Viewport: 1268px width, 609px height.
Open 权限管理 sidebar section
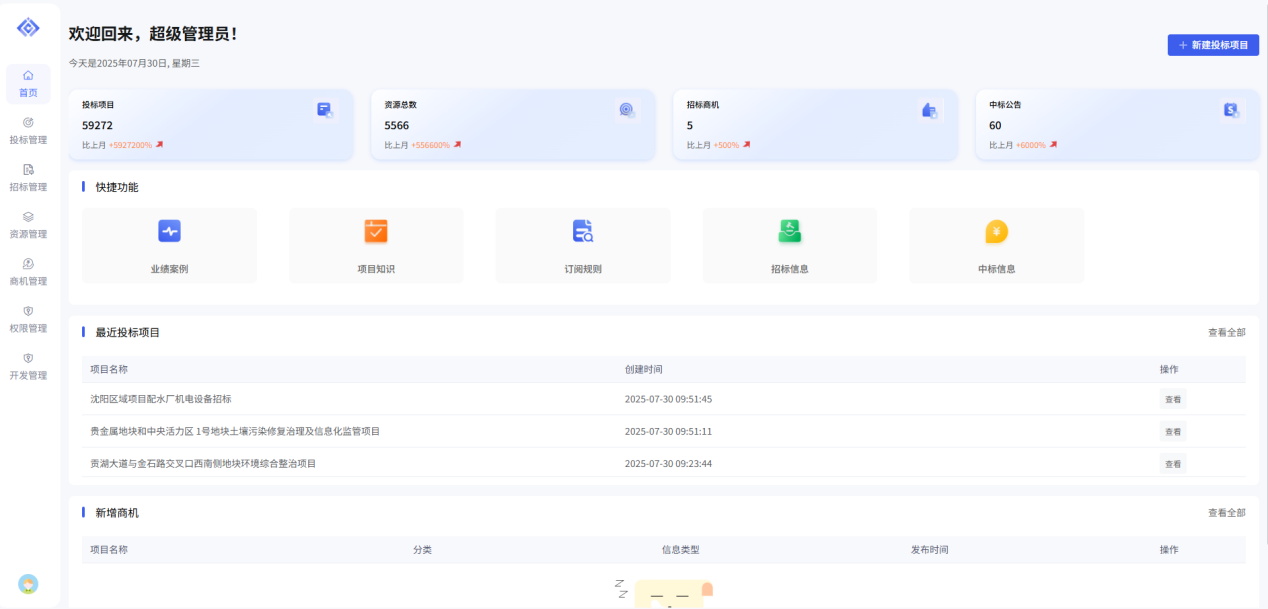[x=28, y=319]
